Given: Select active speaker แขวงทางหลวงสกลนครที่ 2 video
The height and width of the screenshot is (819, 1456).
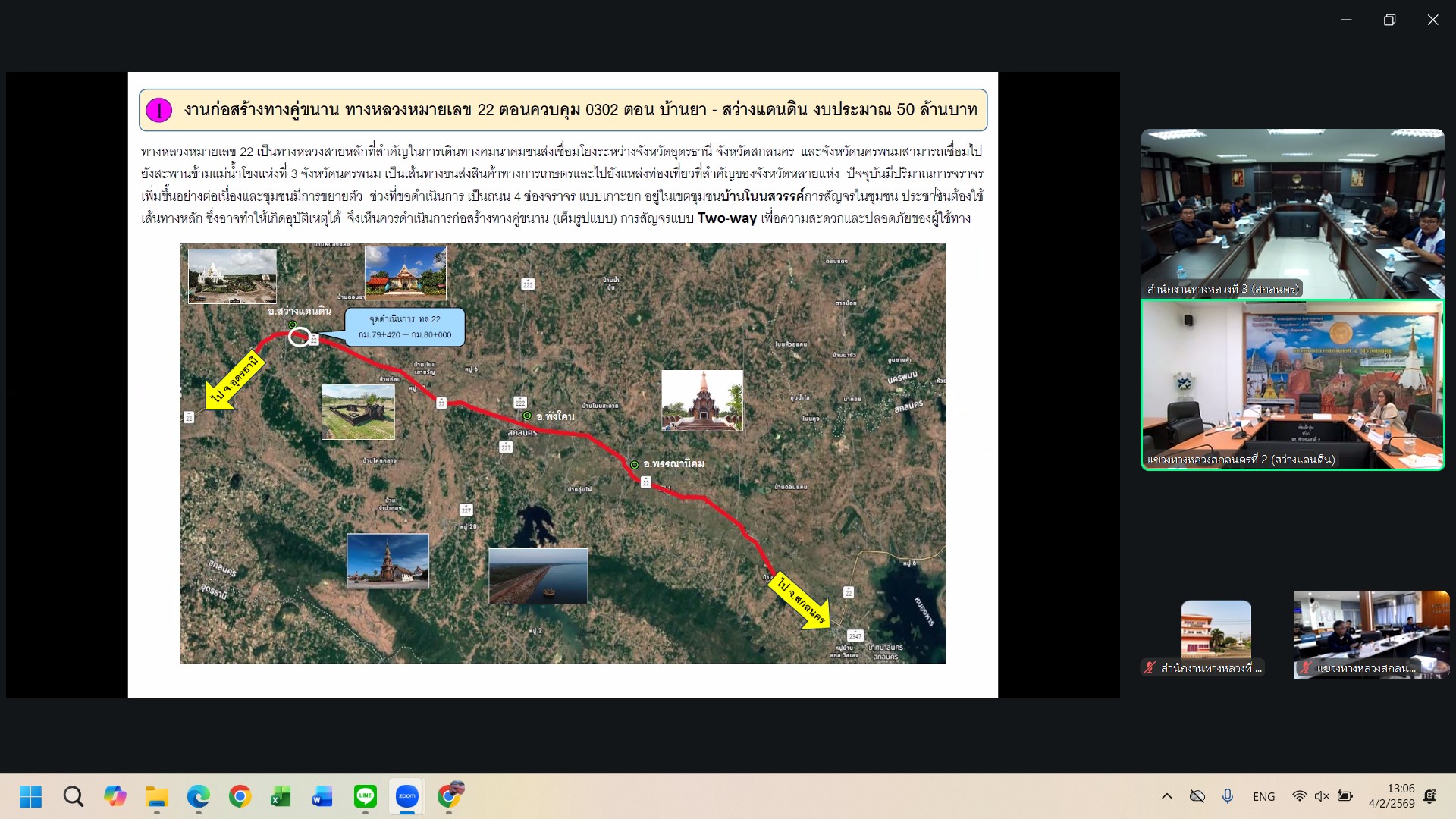Looking at the screenshot, I should click(1292, 384).
